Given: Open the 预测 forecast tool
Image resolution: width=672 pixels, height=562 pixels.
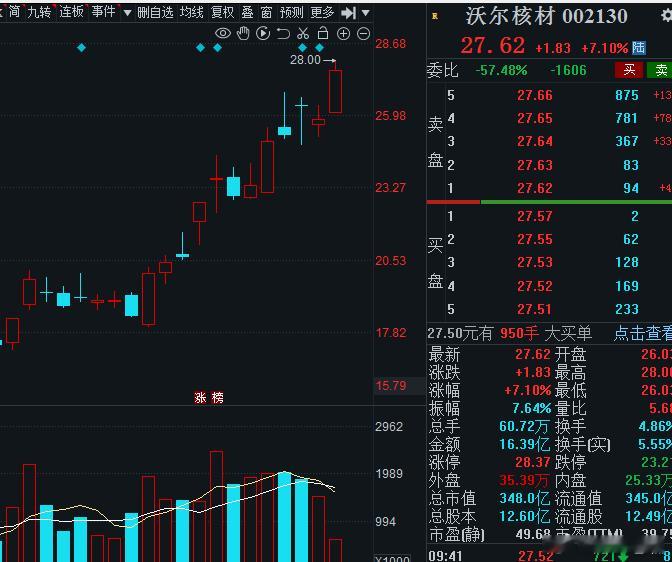Looking at the screenshot, I should 291,13.
